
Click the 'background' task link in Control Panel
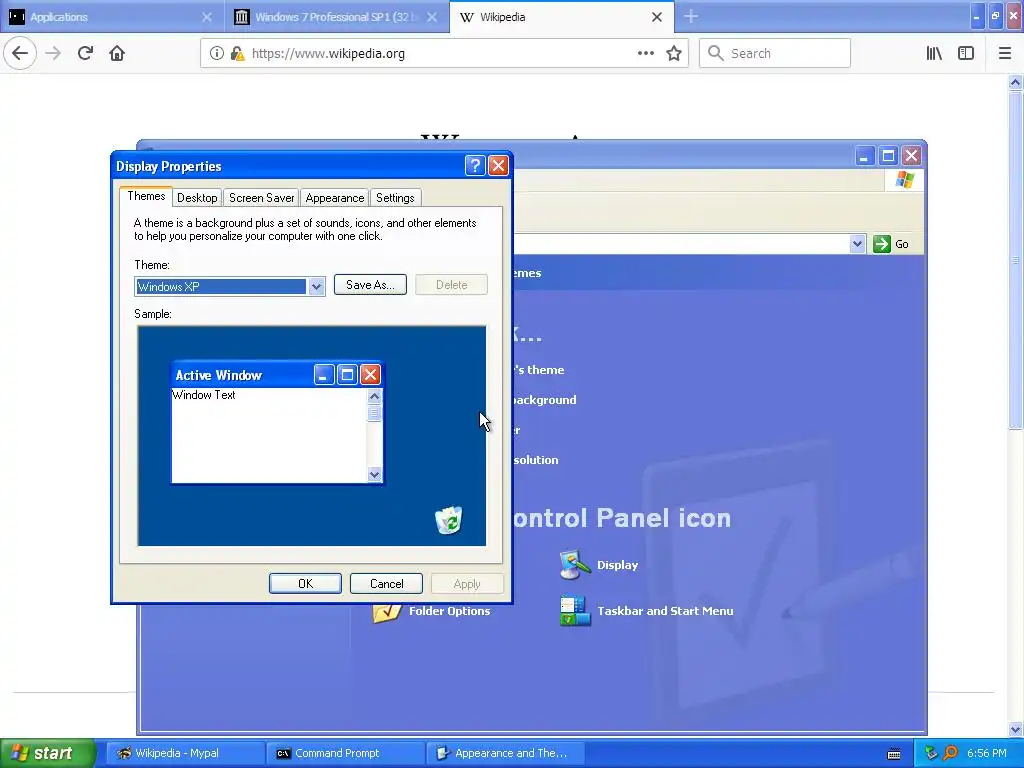545,400
